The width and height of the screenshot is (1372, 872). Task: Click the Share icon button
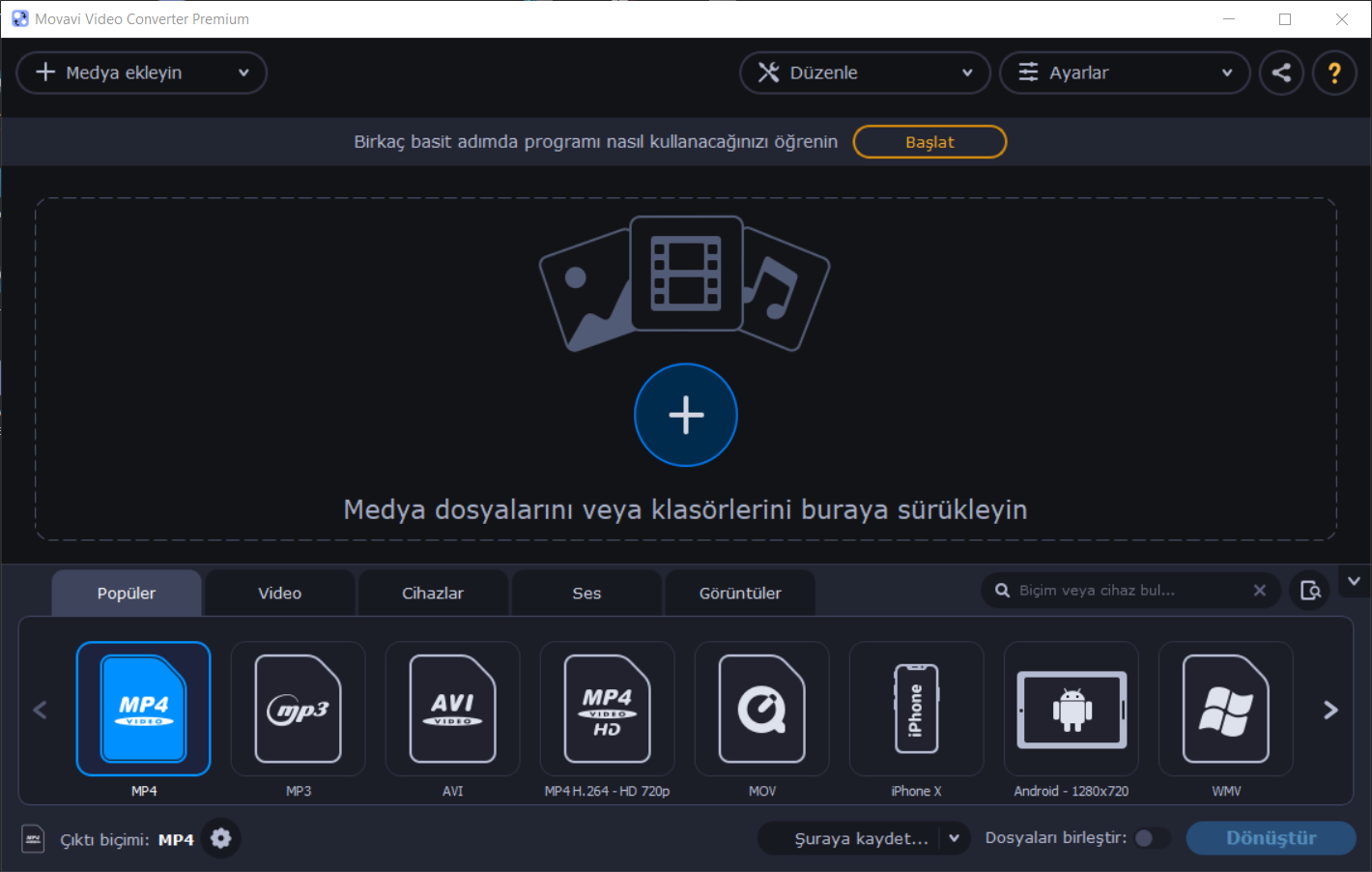tap(1281, 73)
